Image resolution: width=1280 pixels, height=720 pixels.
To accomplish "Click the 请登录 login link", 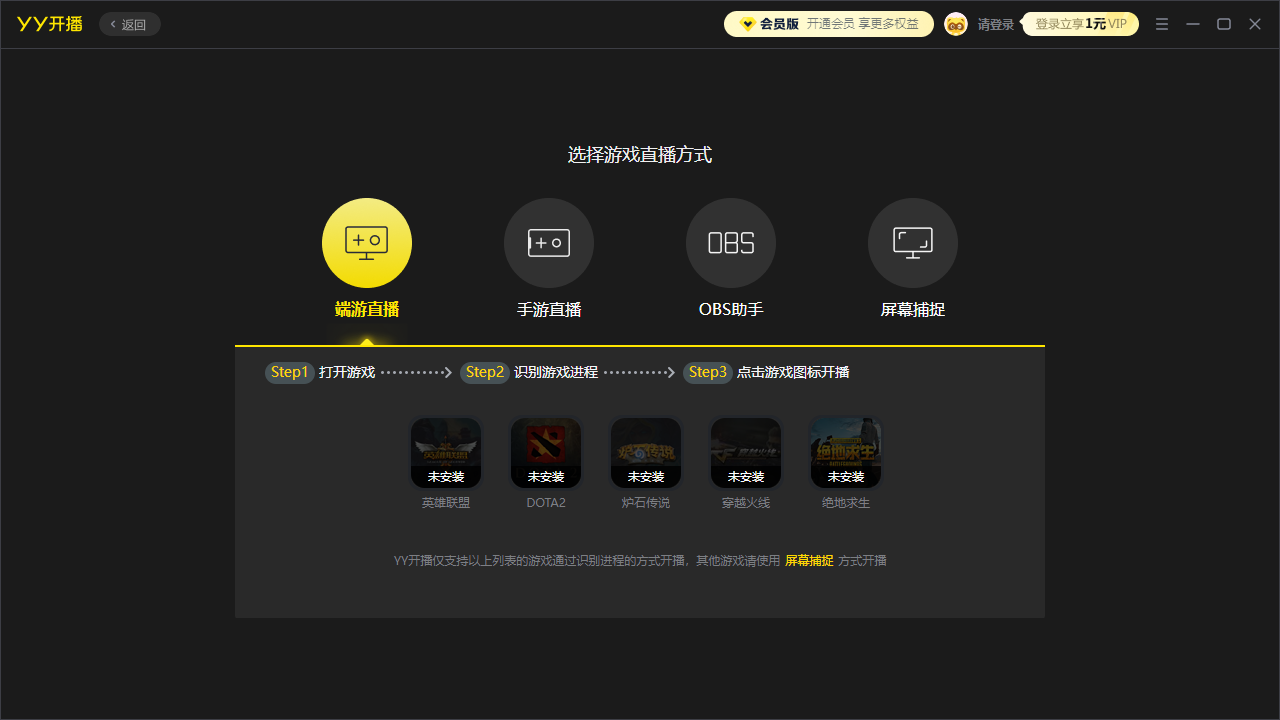I will (x=996, y=24).
